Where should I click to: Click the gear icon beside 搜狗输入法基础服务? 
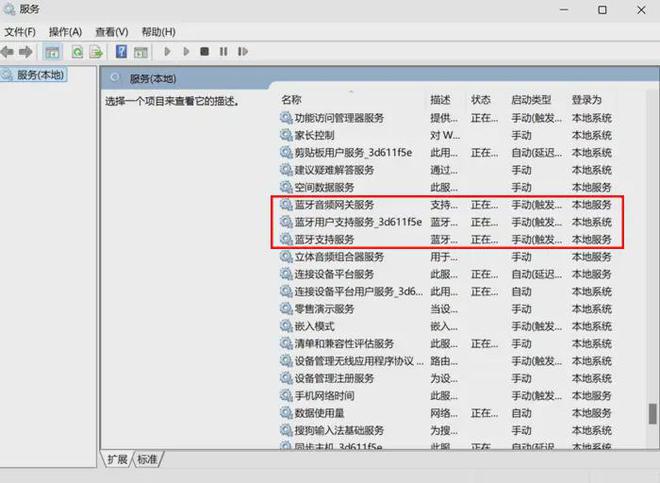coord(286,430)
